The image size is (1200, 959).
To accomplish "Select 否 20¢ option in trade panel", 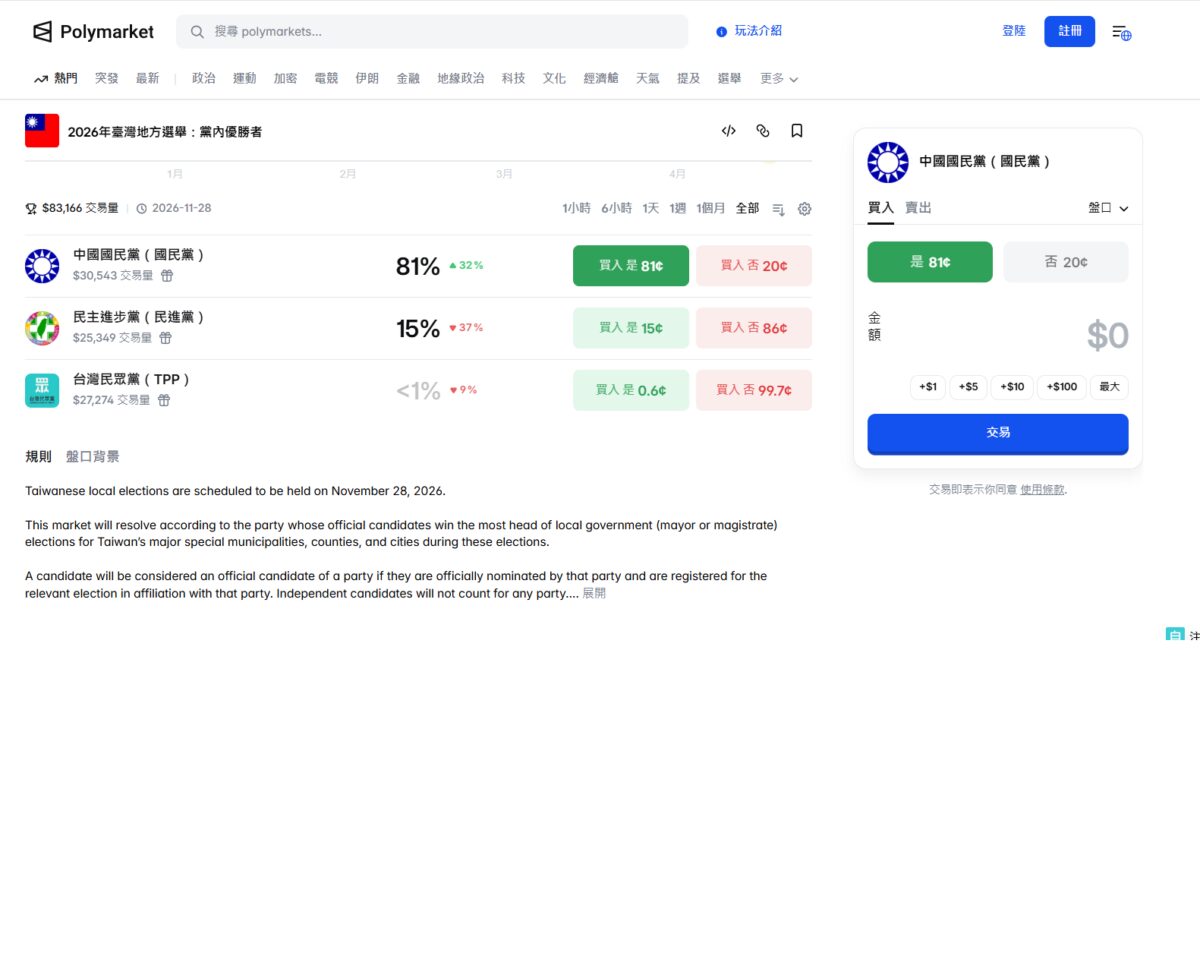I will tap(1066, 262).
